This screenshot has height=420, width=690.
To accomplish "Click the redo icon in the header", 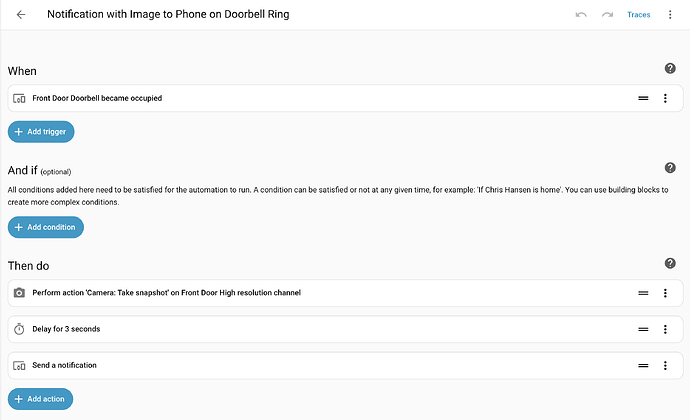I will (x=607, y=15).
